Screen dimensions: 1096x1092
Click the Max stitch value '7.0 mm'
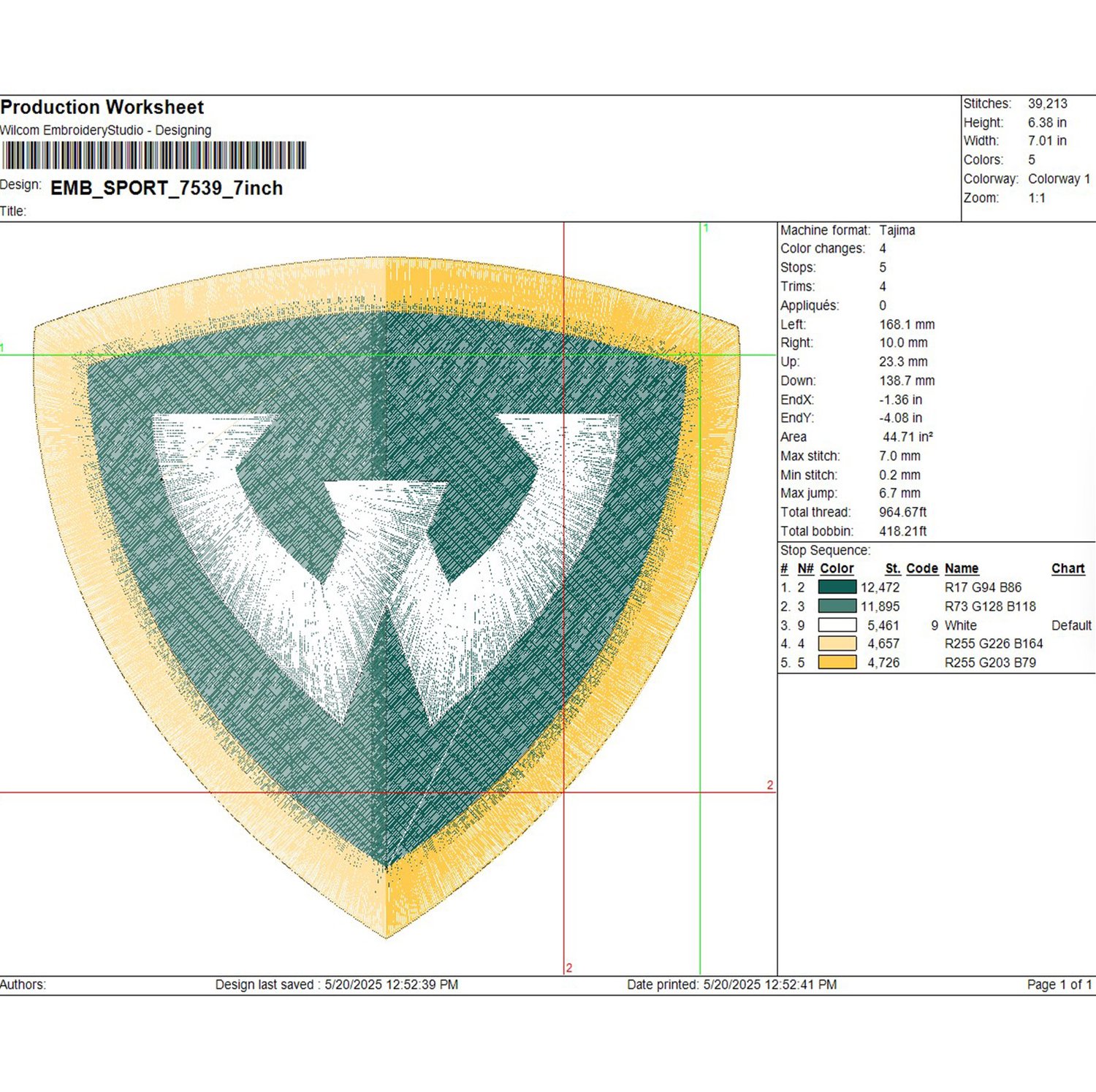[900, 456]
